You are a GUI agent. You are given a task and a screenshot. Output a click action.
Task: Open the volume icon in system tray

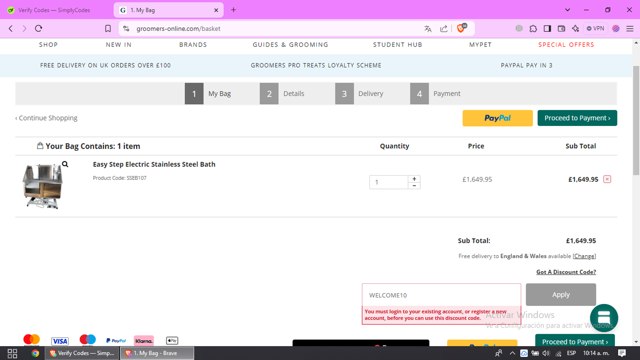(x=546, y=353)
